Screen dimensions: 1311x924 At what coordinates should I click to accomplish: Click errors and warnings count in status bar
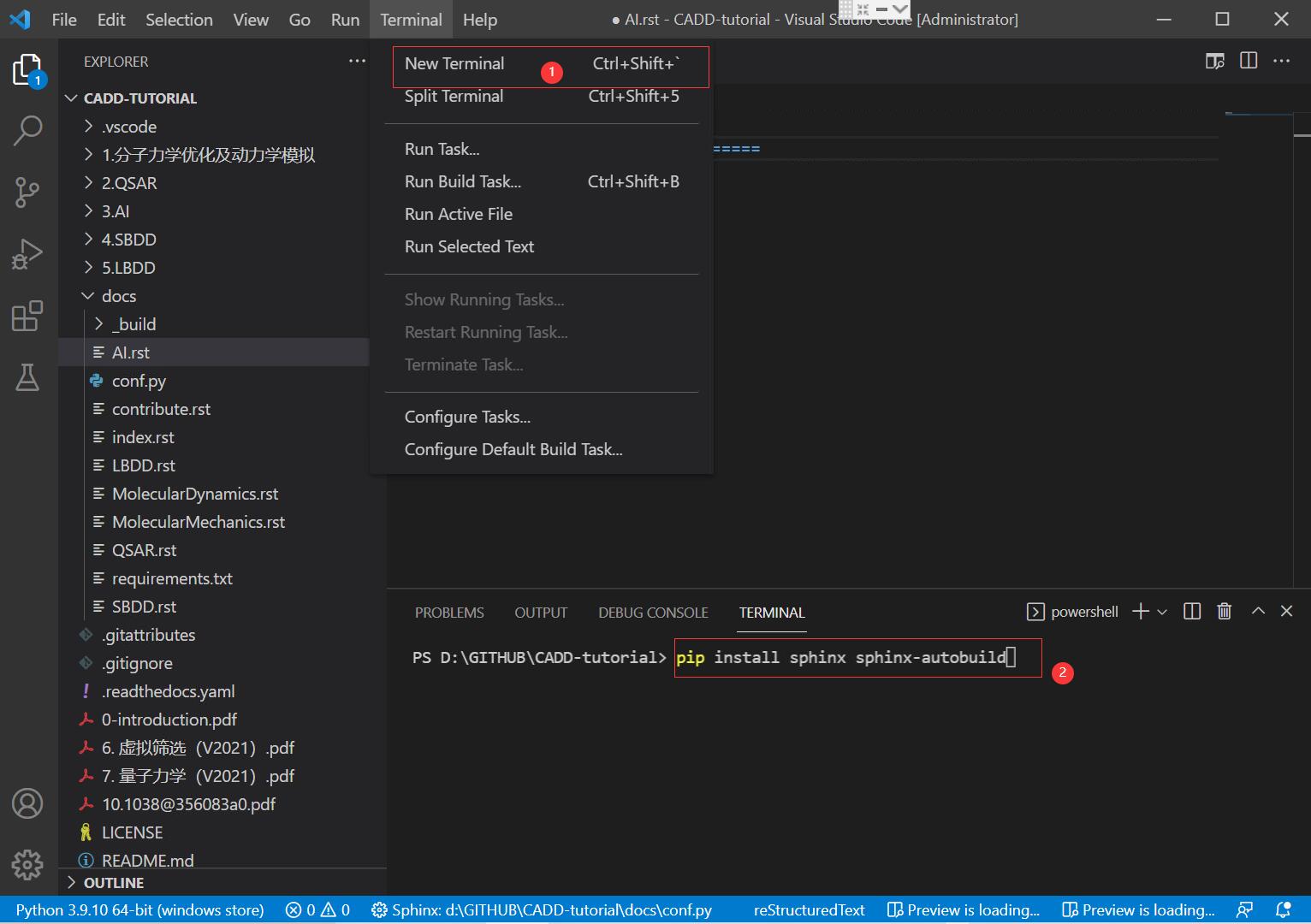coord(317,909)
